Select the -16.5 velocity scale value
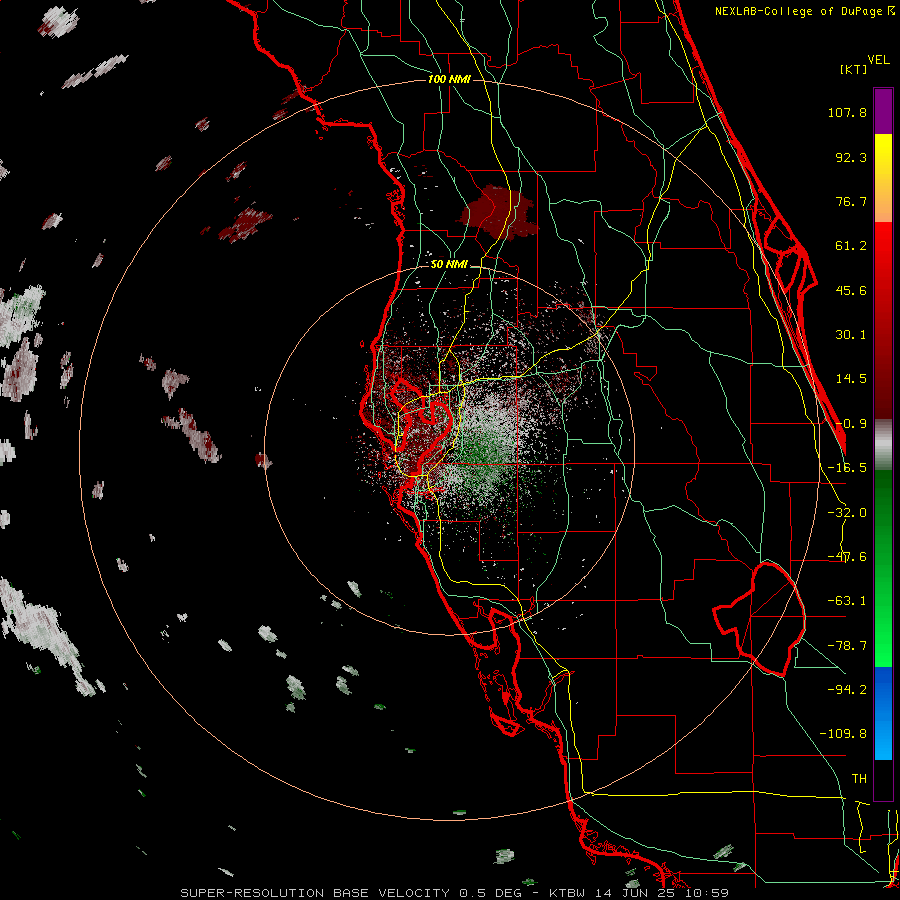The image size is (900, 900). [x=847, y=468]
